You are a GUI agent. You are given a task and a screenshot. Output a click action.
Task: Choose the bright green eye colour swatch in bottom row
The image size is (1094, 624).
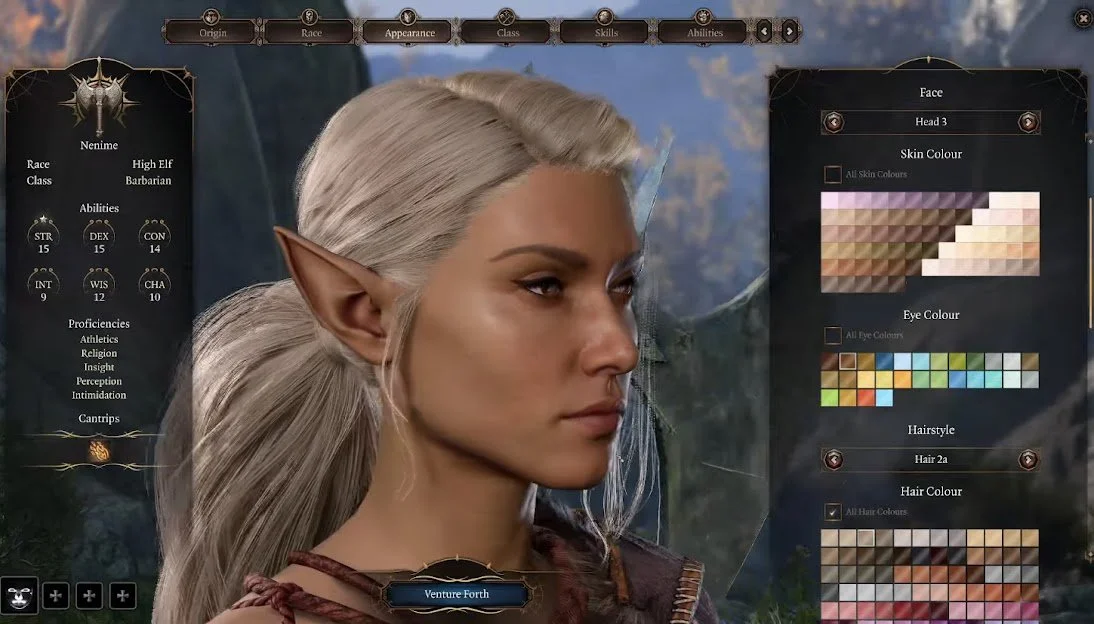click(x=830, y=397)
